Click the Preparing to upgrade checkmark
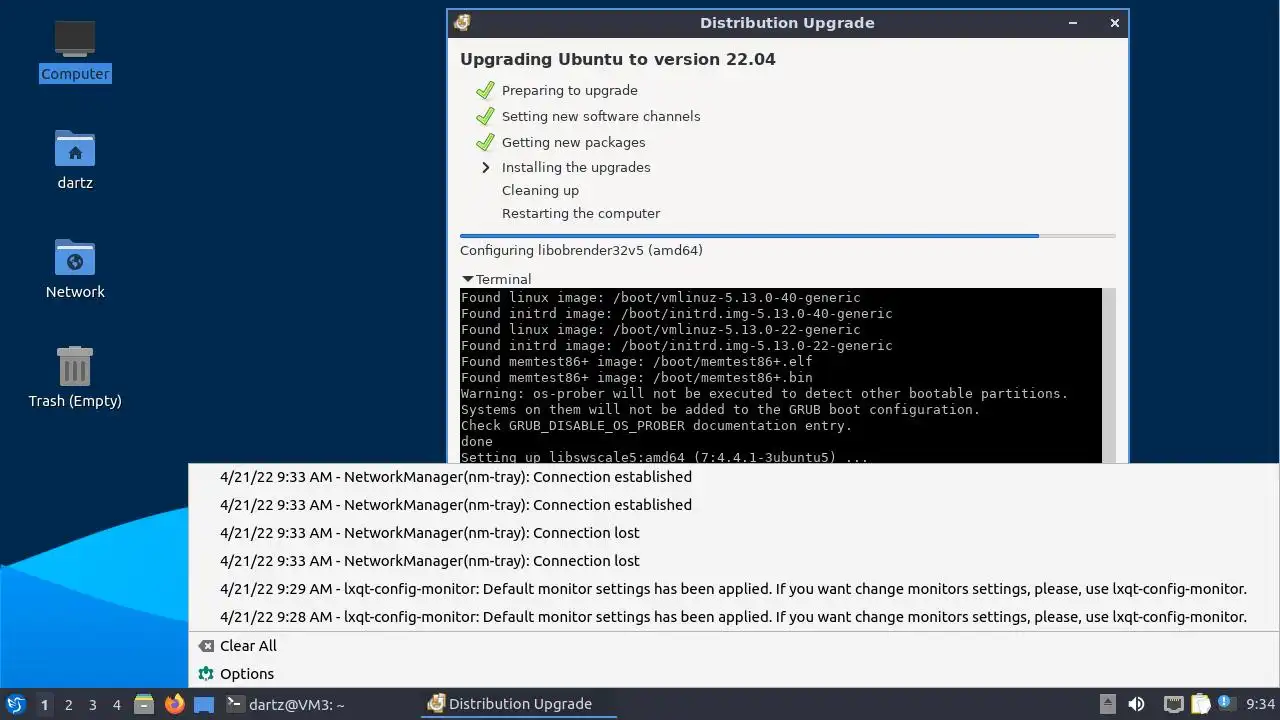 coord(486,90)
